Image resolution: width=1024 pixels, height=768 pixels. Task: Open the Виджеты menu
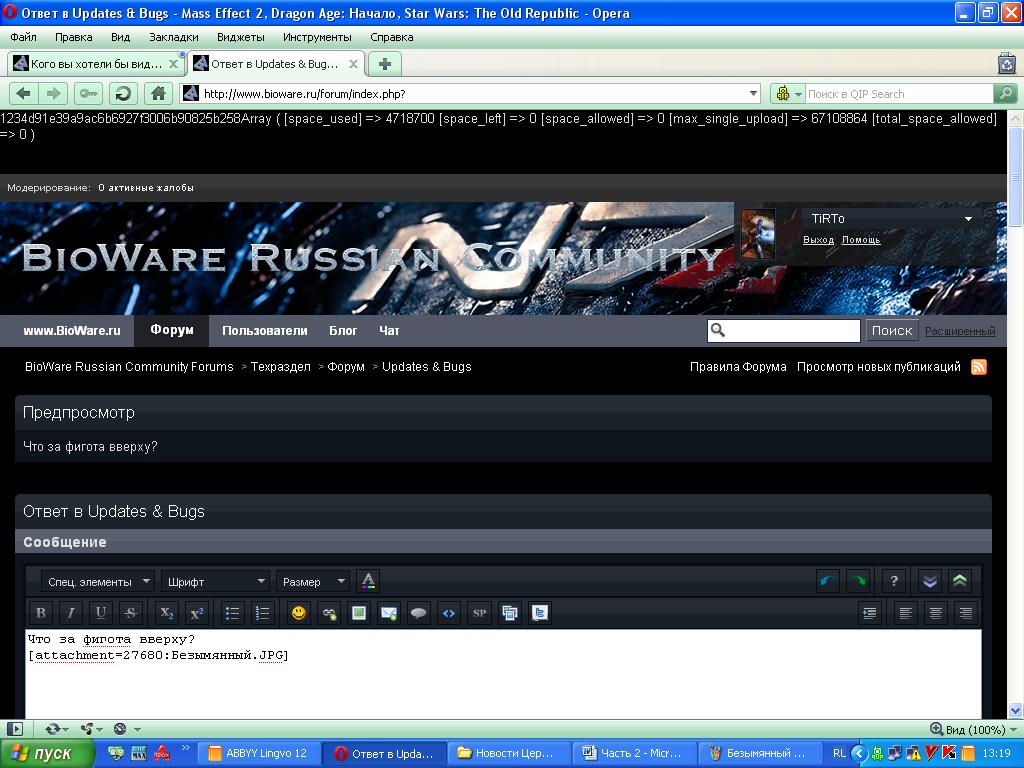click(240, 37)
